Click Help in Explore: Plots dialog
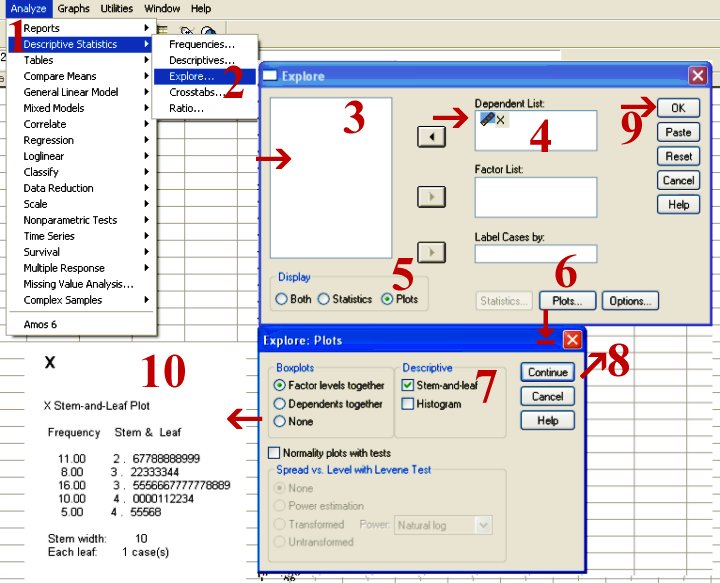720x583 pixels. pyautogui.click(x=547, y=420)
